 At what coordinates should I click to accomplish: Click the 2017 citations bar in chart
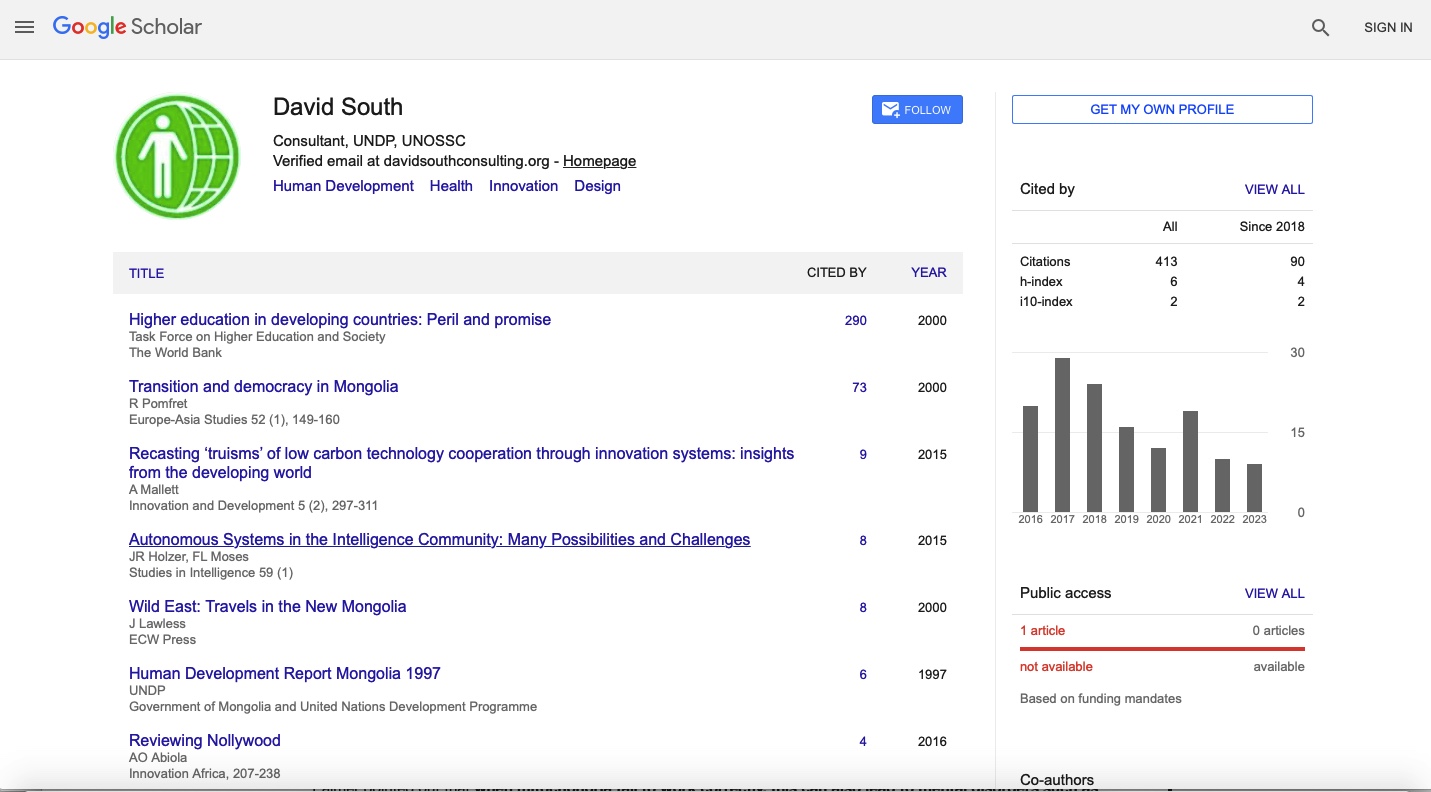coord(1062,435)
